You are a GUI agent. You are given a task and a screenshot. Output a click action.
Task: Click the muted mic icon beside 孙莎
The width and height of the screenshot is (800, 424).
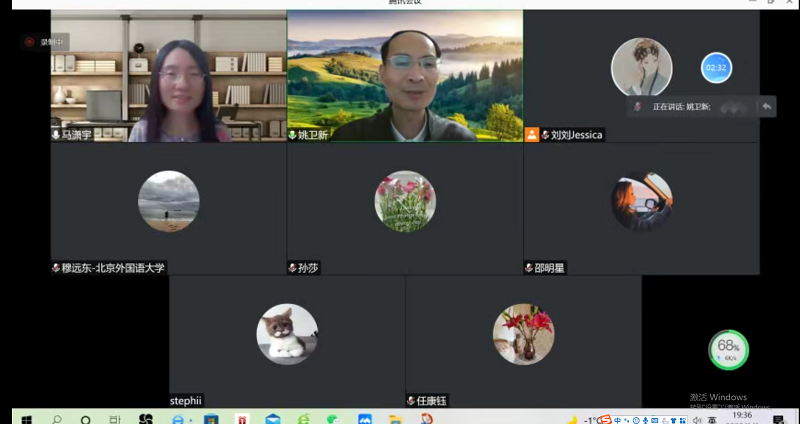[x=292, y=268]
